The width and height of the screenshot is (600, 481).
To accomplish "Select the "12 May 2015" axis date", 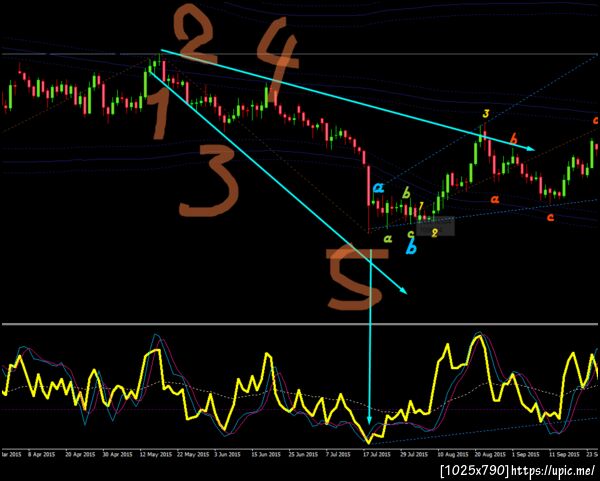I will pos(156,455).
